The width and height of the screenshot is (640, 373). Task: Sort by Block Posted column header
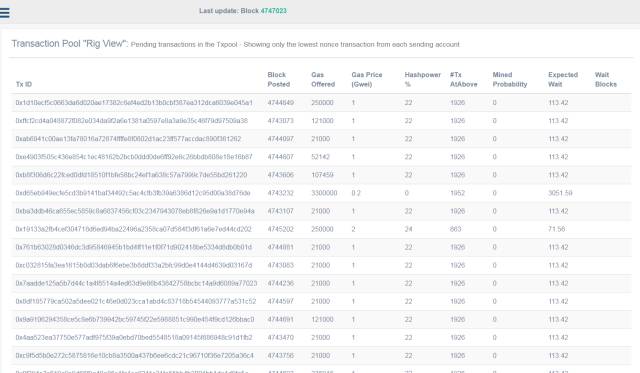(x=279, y=80)
